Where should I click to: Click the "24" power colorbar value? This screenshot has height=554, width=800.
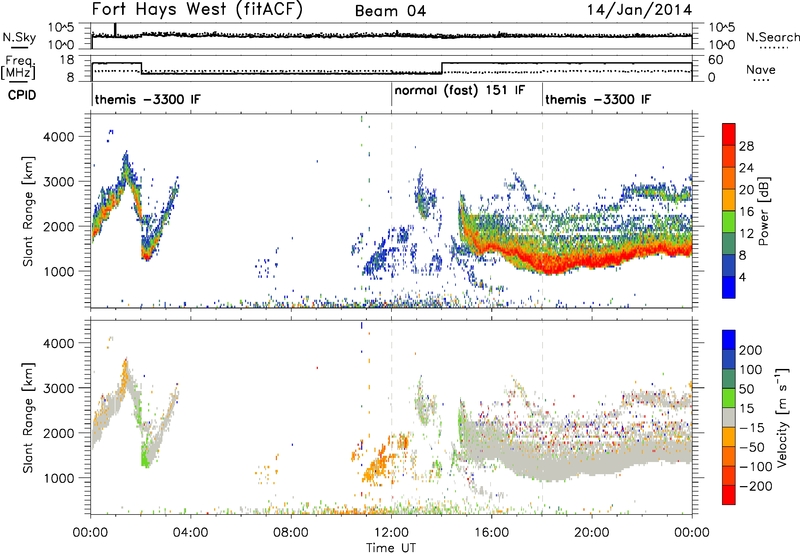pos(746,168)
